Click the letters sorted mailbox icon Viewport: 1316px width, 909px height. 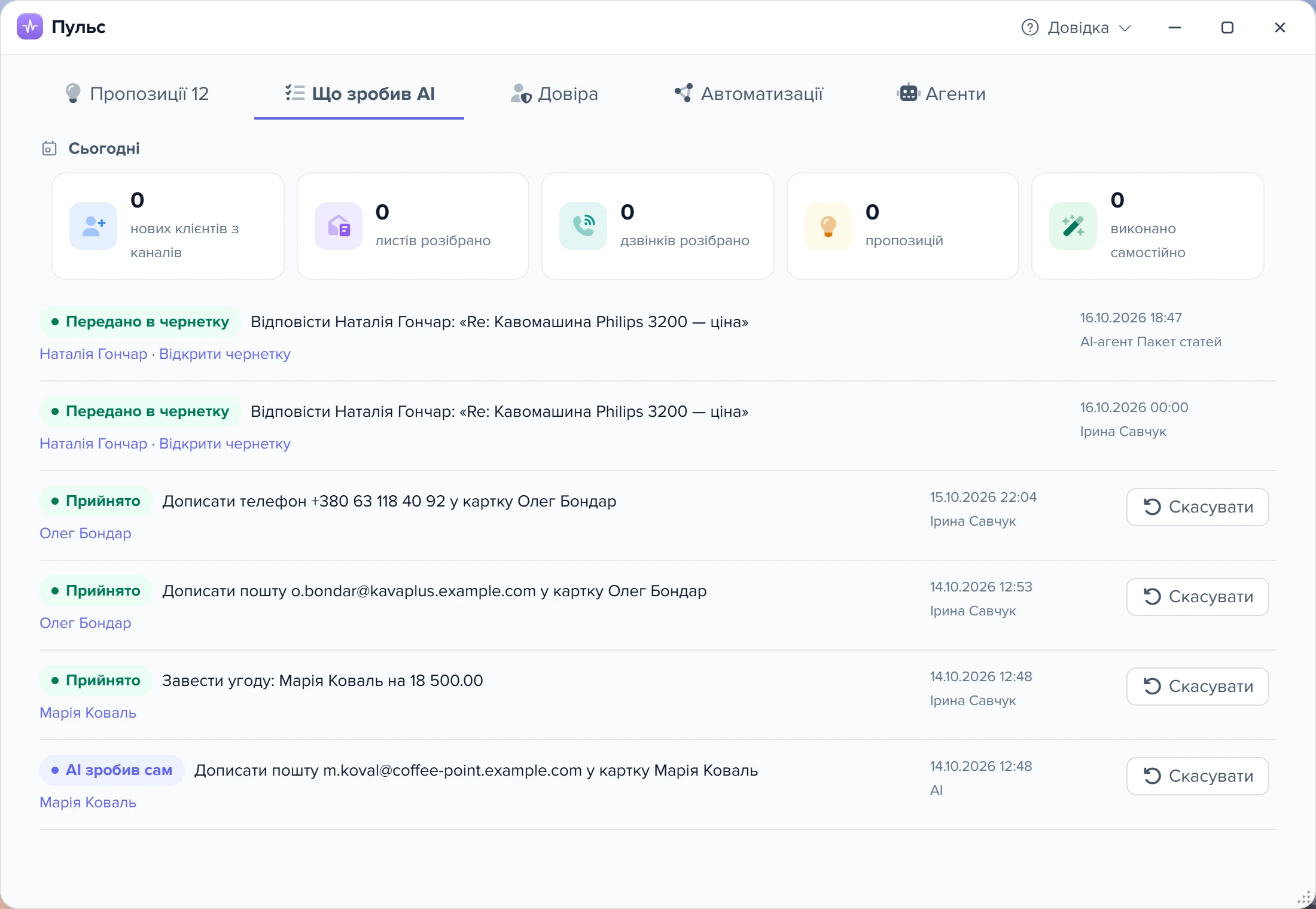pos(339,226)
